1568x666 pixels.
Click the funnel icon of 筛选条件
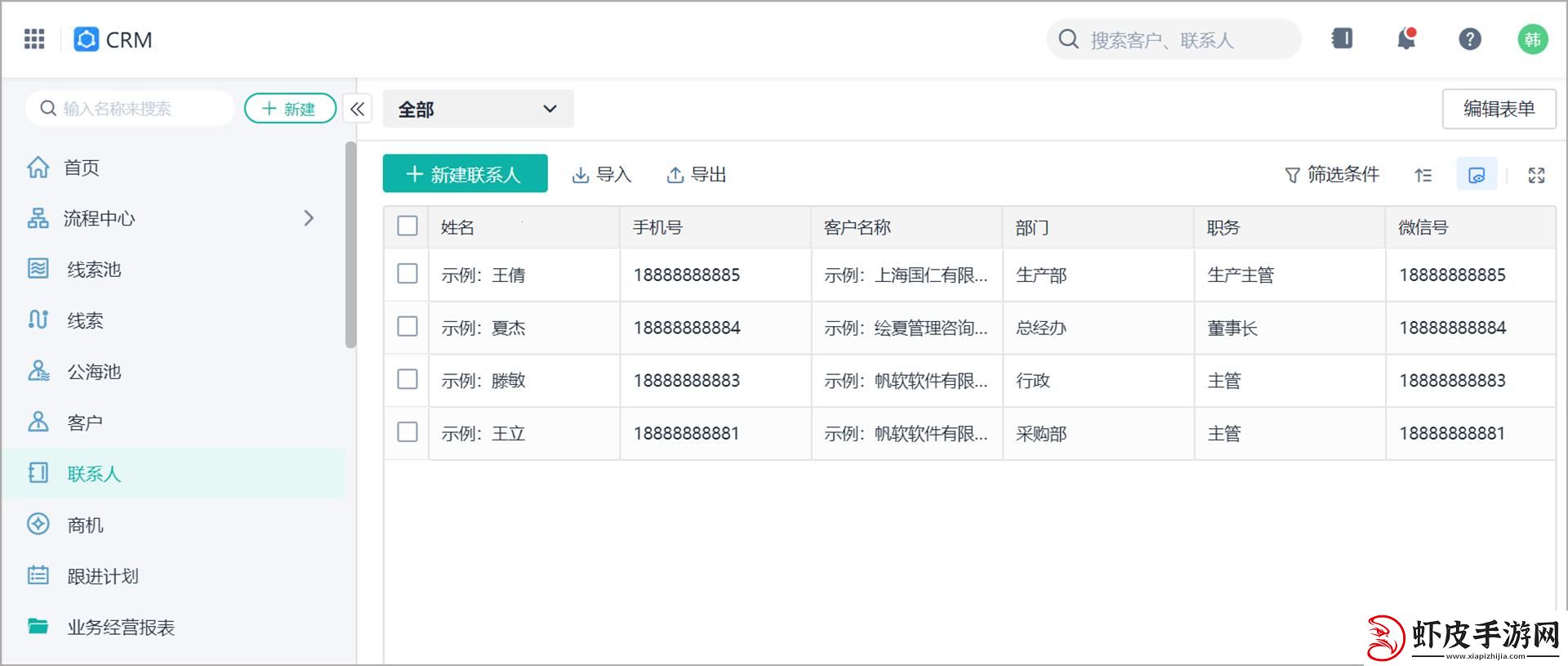pyautogui.click(x=1292, y=175)
